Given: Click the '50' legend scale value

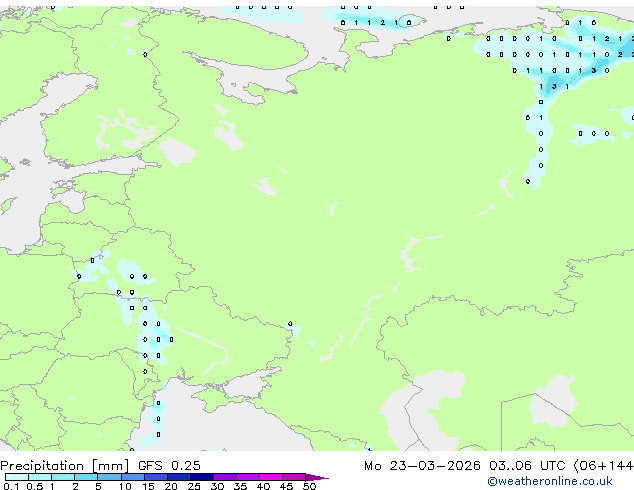Looking at the screenshot, I should coord(309,486).
